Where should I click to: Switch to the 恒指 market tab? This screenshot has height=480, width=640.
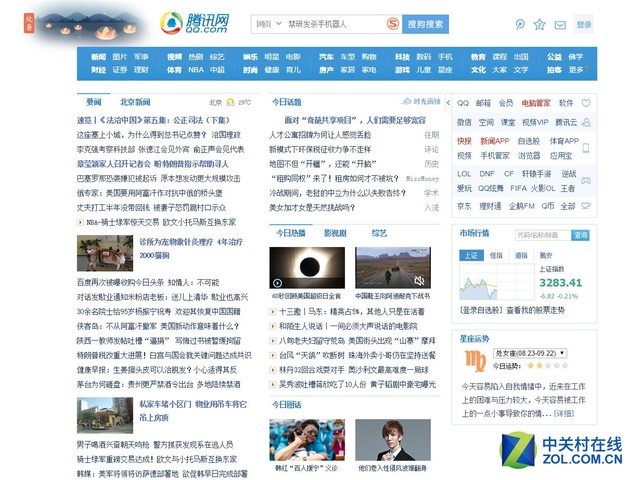click(496, 256)
